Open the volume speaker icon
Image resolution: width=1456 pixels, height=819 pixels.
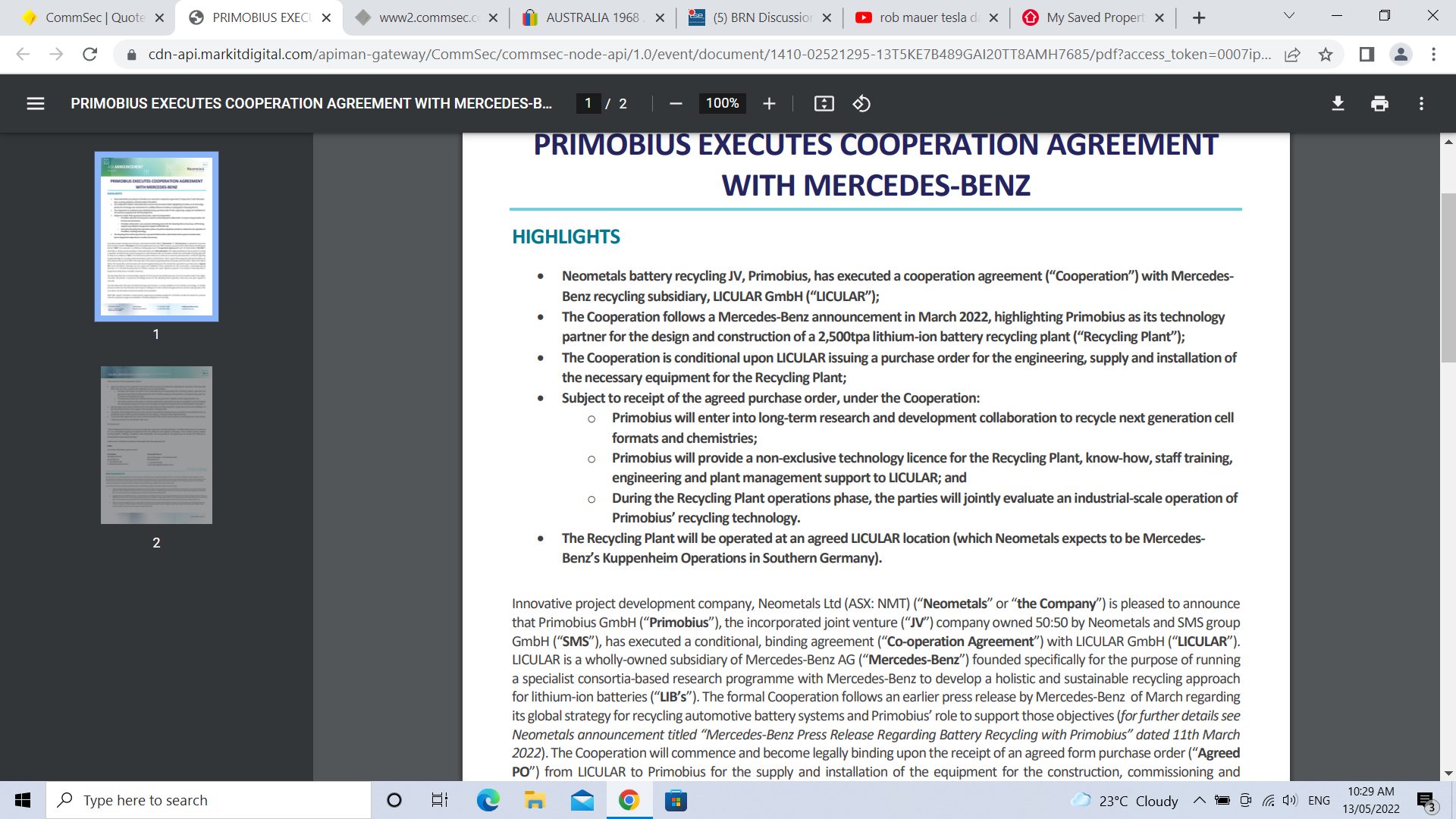(x=1290, y=800)
